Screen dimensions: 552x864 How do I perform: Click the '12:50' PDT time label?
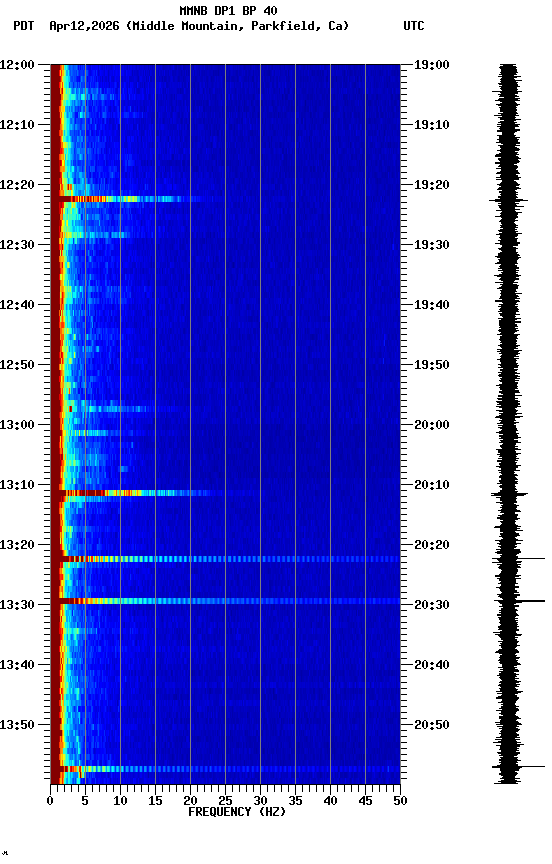(x=17, y=365)
